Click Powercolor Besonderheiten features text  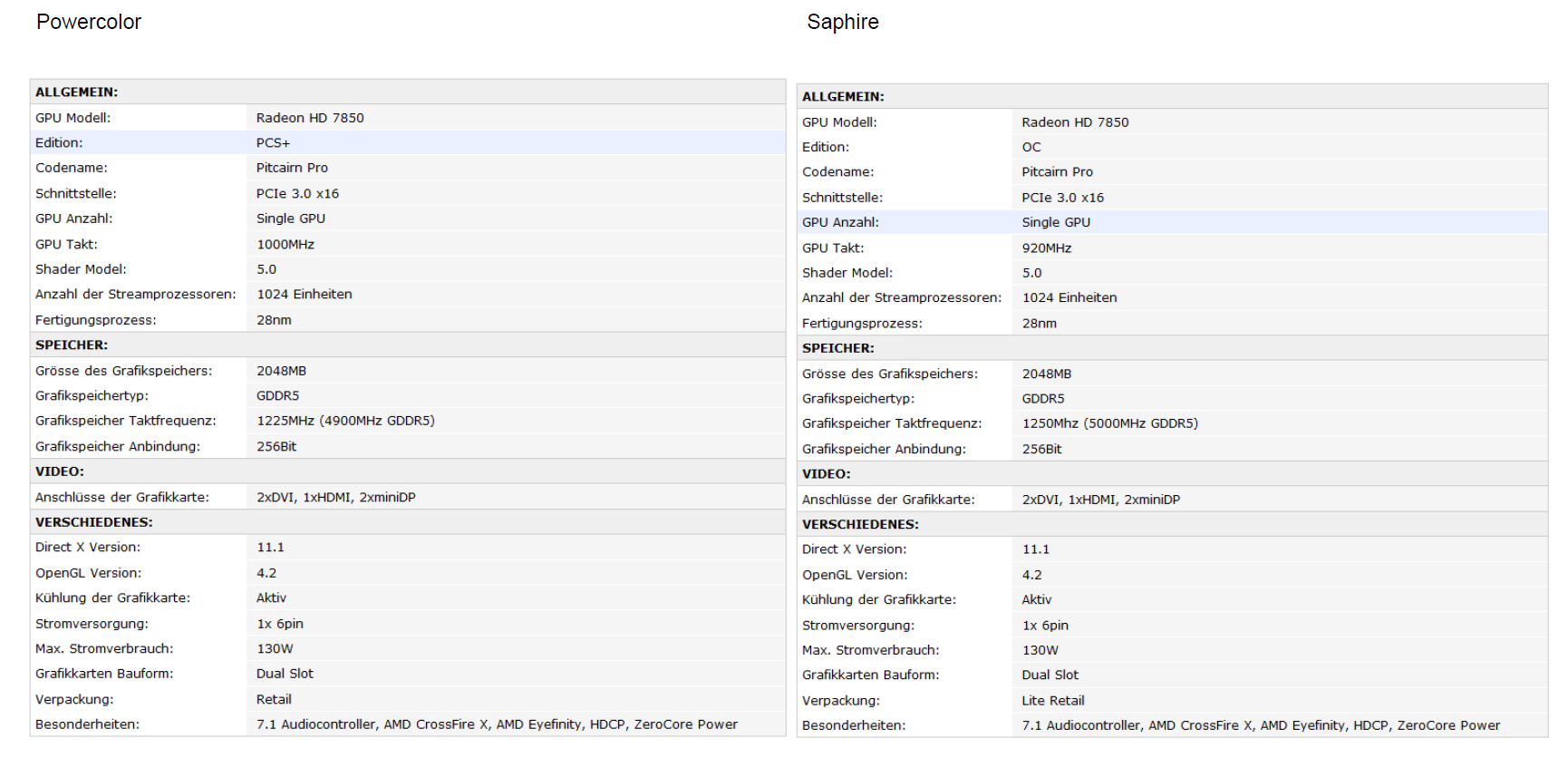point(497,724)
